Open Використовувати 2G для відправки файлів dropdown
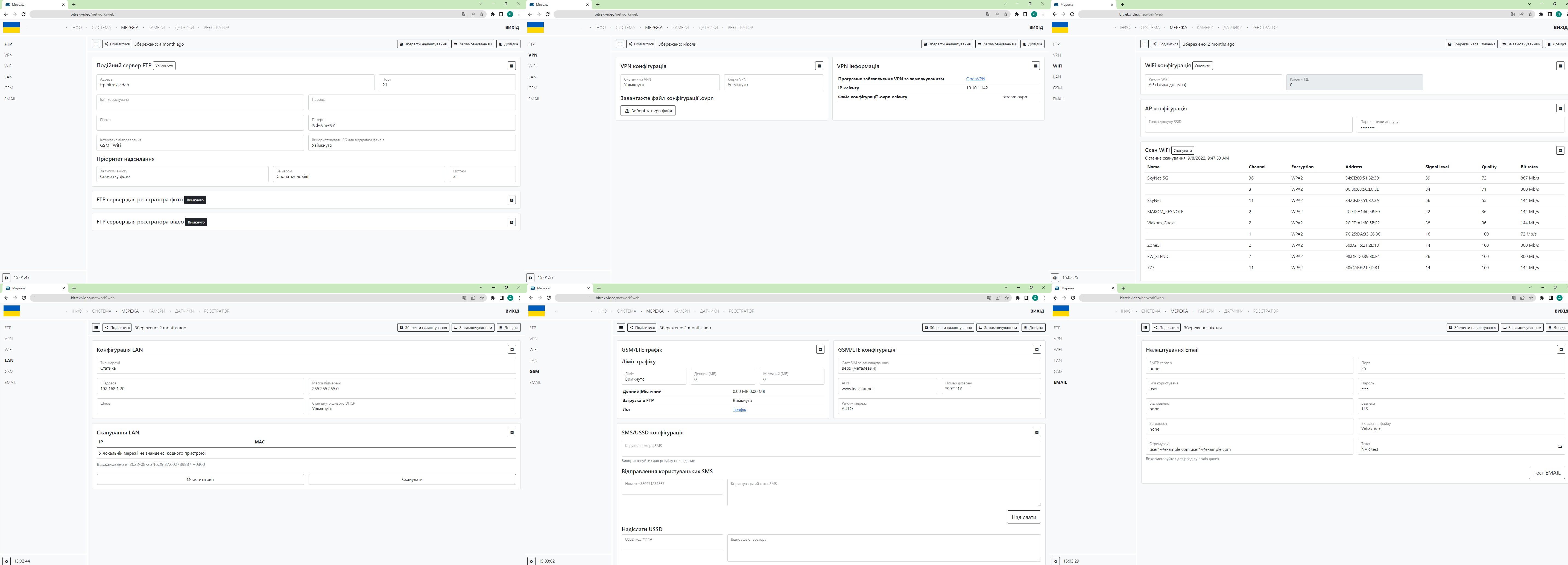1568x565 pixels. [412, 143]
